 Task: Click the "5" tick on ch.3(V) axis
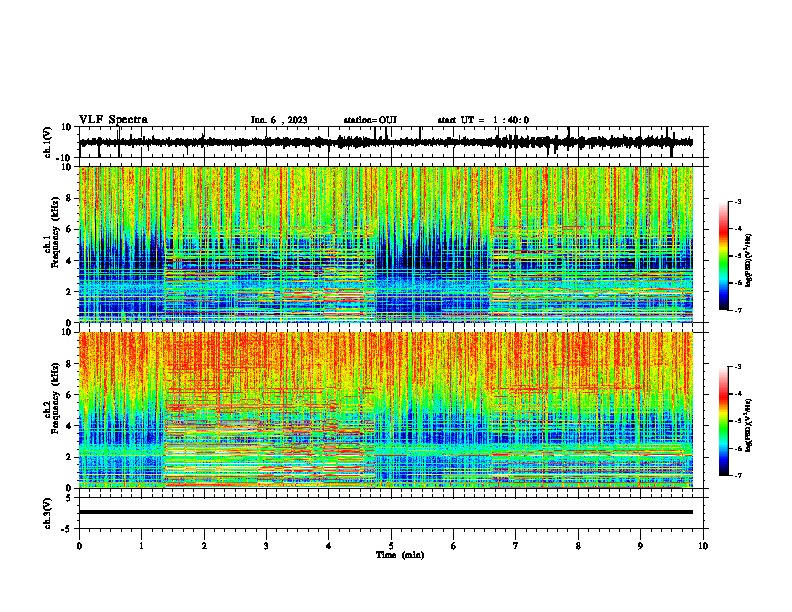[x=69, y=498]
